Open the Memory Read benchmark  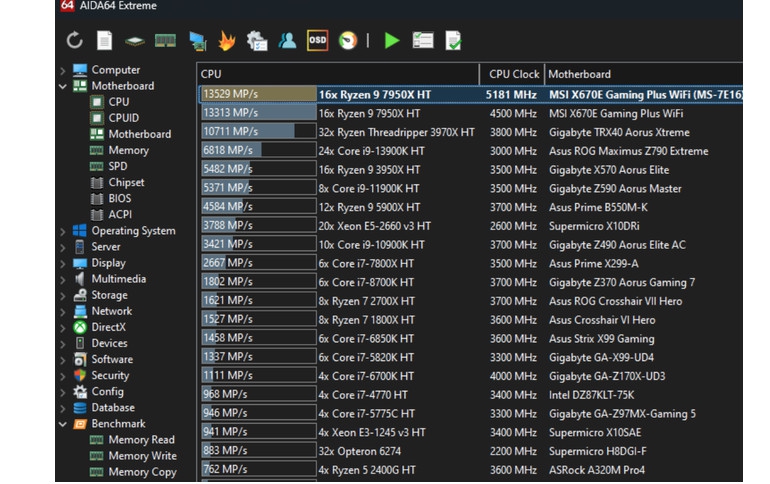pyautogui.click(x=141, y=440)
